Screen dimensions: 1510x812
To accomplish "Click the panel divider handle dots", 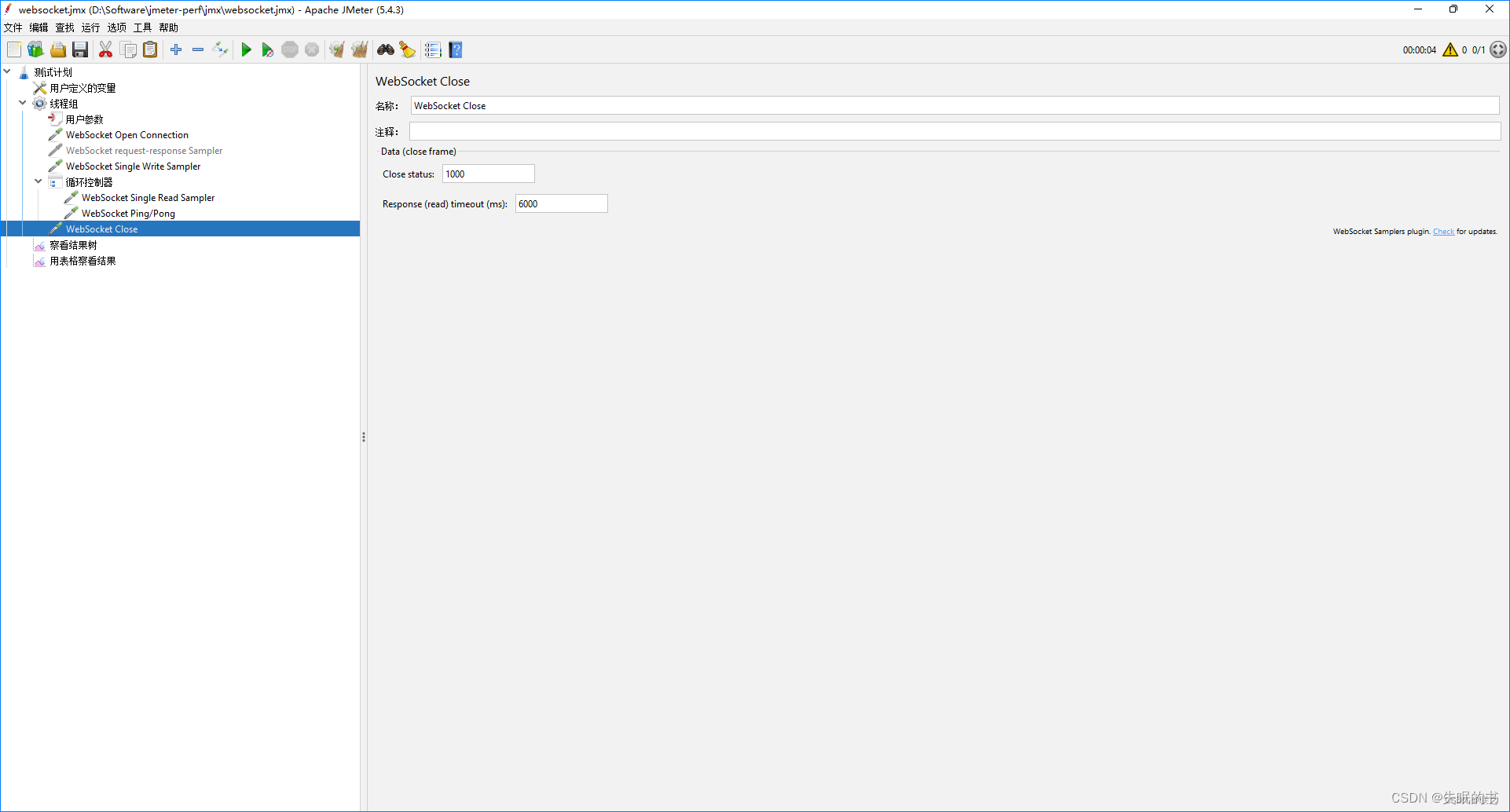I will tap(364, 437).
